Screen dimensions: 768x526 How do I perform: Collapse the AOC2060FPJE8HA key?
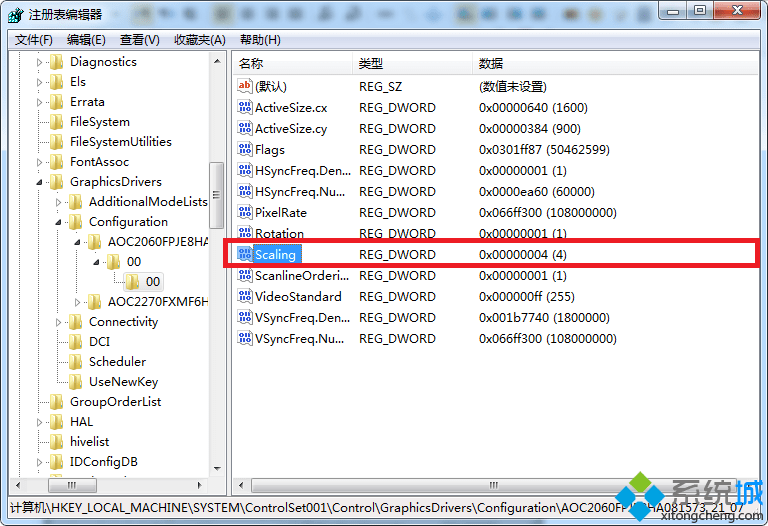pyautogui.click(x=77, y=242)
